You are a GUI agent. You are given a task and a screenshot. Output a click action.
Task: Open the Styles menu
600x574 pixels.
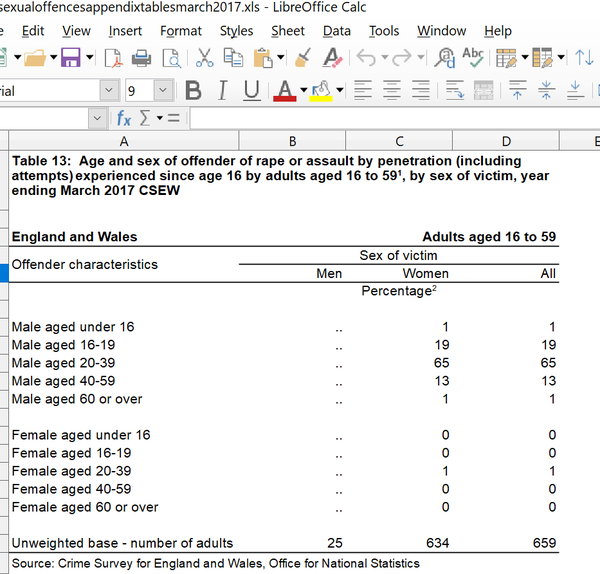[x=236, y=31]
